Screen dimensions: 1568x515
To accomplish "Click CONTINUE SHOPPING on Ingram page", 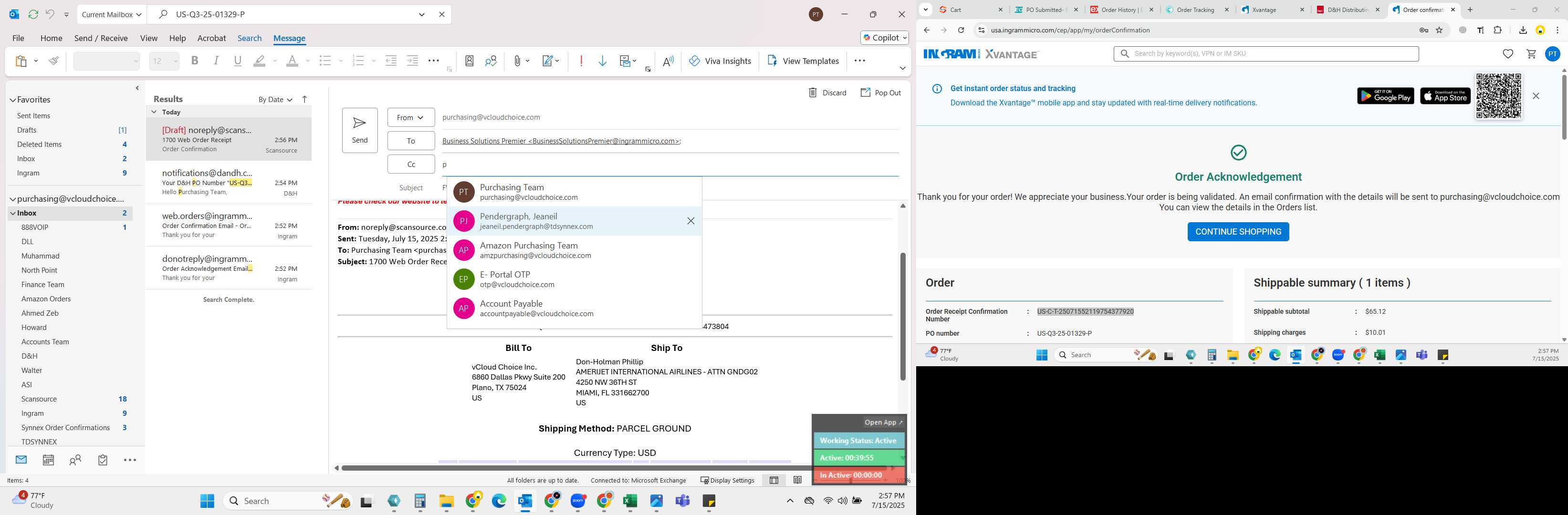I will (x=1238, y=232).
